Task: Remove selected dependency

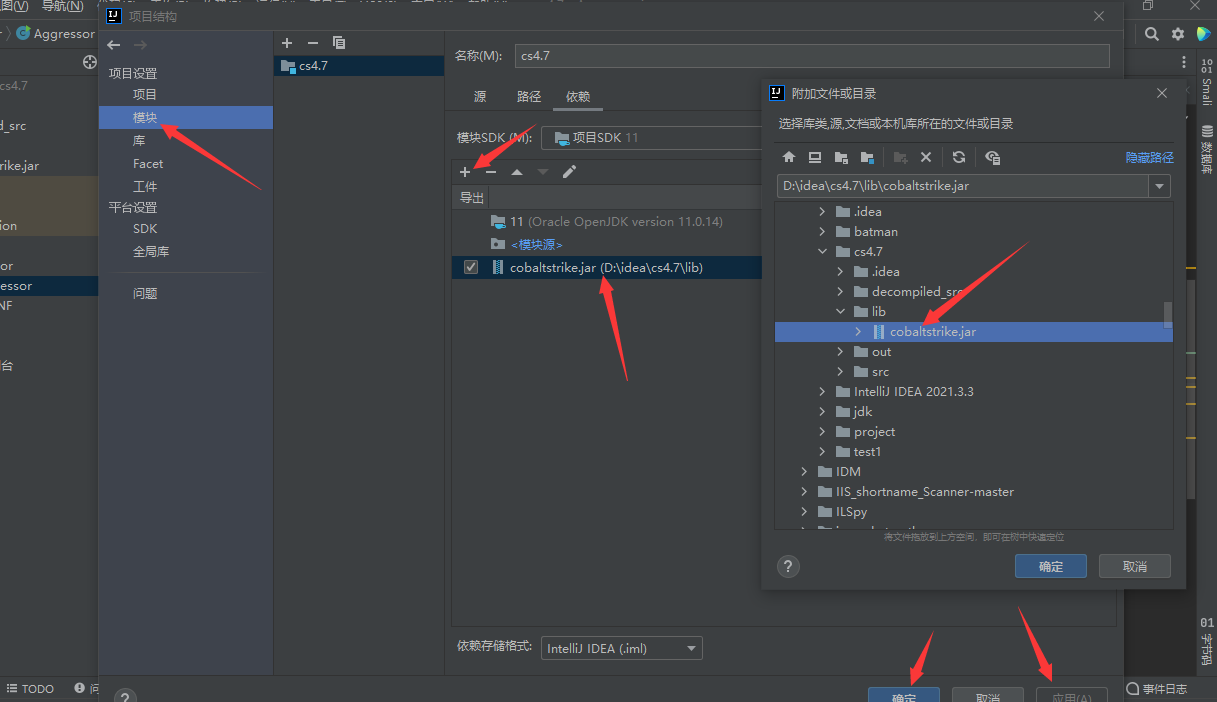Action: point(491,172)
